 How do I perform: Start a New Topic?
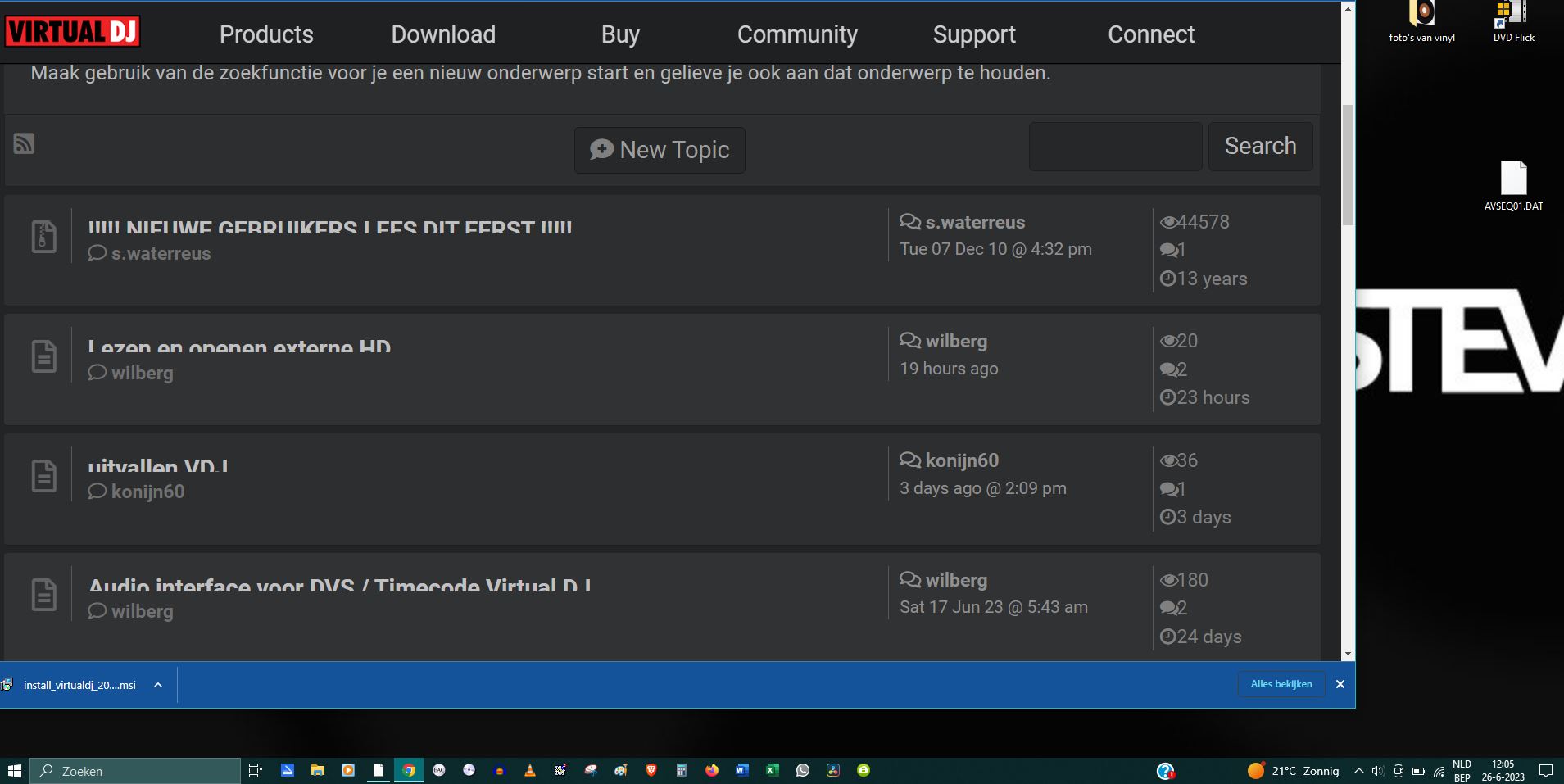tap(660, 150)
